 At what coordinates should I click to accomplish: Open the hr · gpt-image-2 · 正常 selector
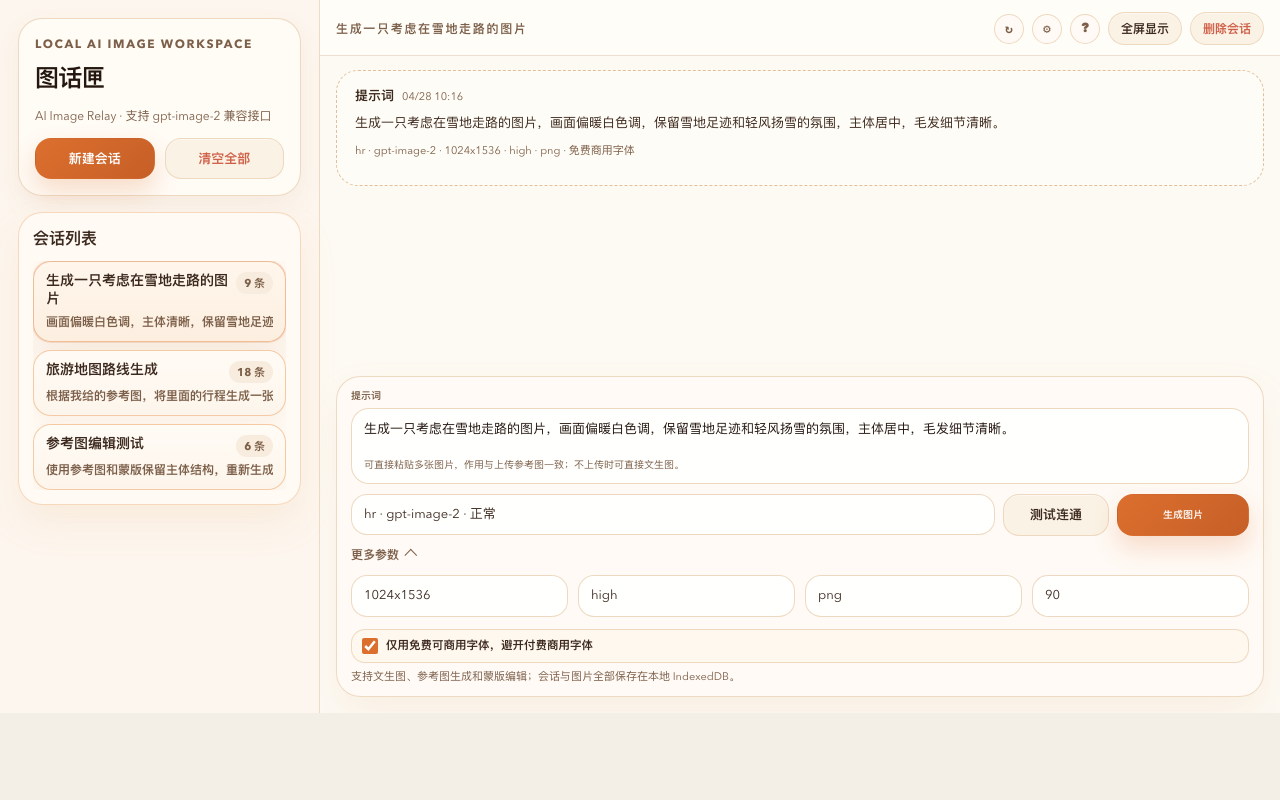pyautogui.click(x=673, y=515)
